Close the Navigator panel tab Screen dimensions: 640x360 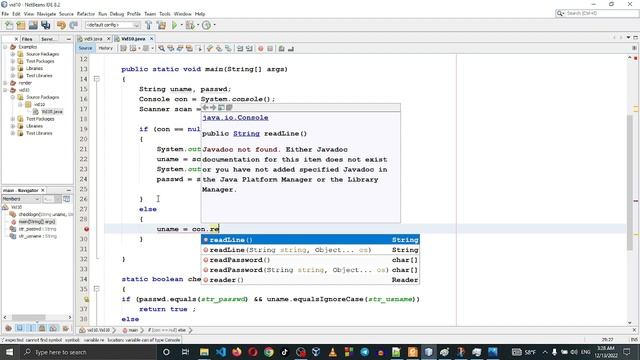43,190
